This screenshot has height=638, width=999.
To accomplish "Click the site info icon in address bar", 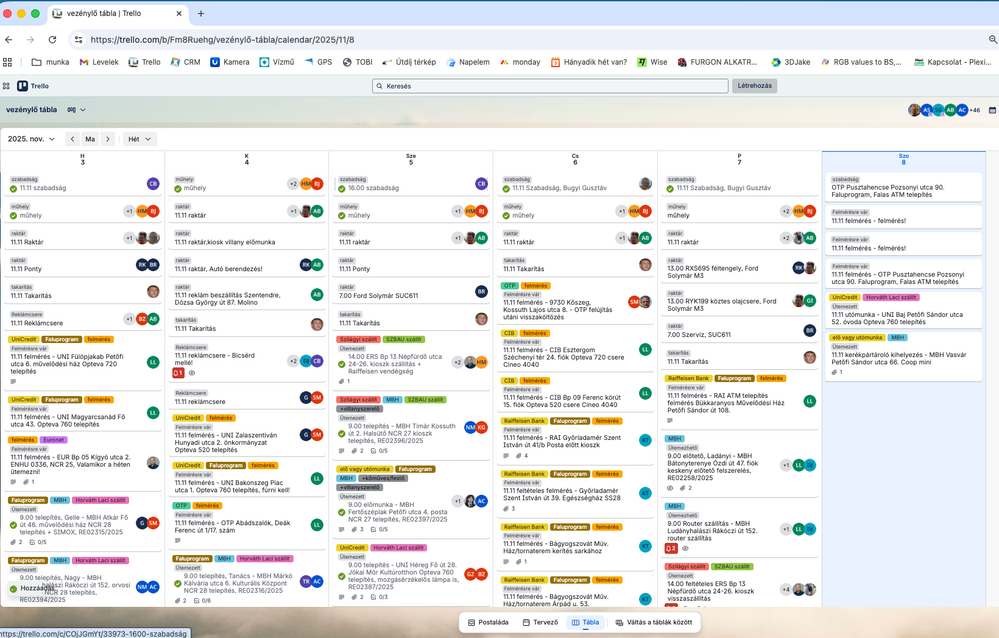I will coord(78,40).
